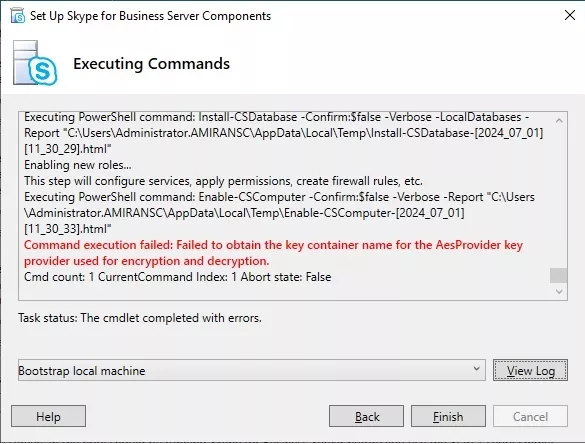Click the empty scrollbar track above the thumb

(x=559, y=198)
